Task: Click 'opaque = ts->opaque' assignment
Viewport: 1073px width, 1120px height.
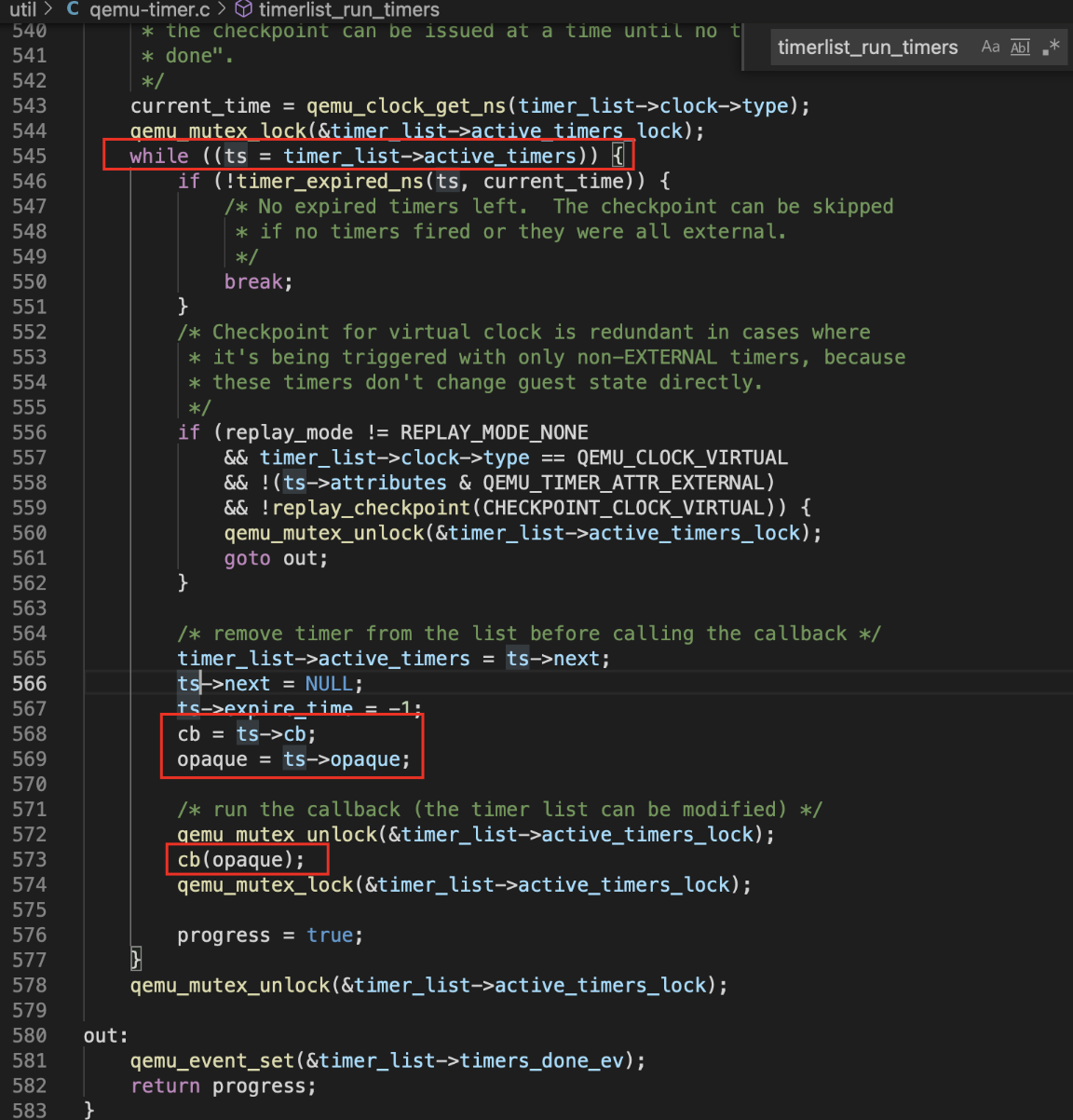Action: (x=293, y=758)
